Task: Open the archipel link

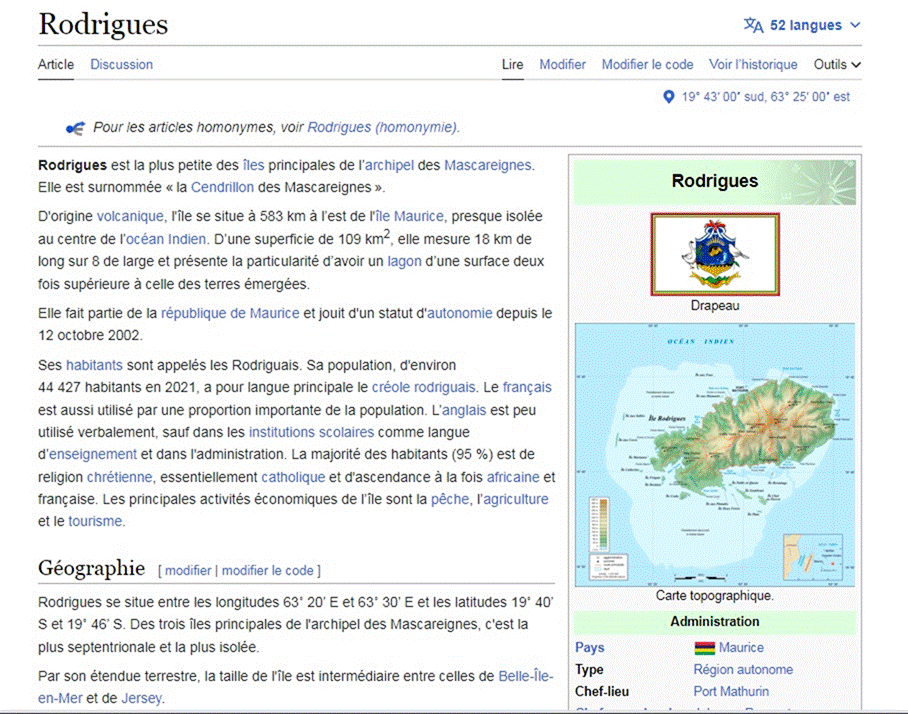Action: [389, 165]
